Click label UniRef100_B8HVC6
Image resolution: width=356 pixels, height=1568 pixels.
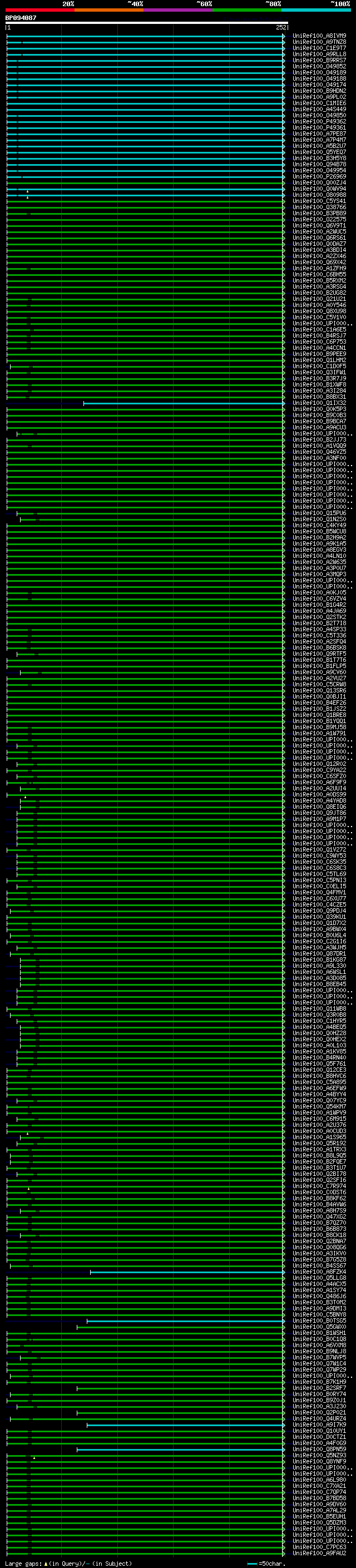[319, 1076]
